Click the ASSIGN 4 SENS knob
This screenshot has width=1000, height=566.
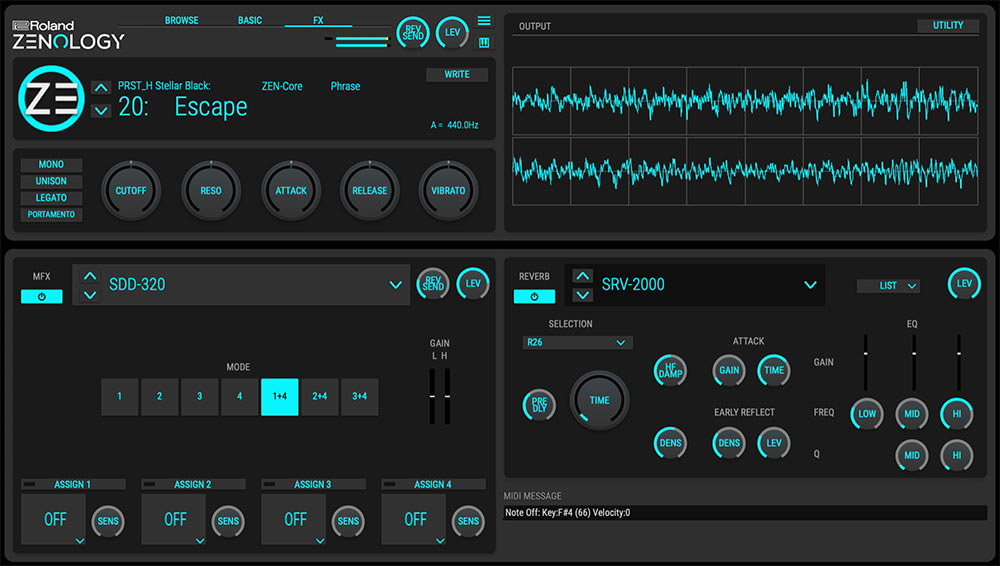pyautogui.click(x=468, y=521)
